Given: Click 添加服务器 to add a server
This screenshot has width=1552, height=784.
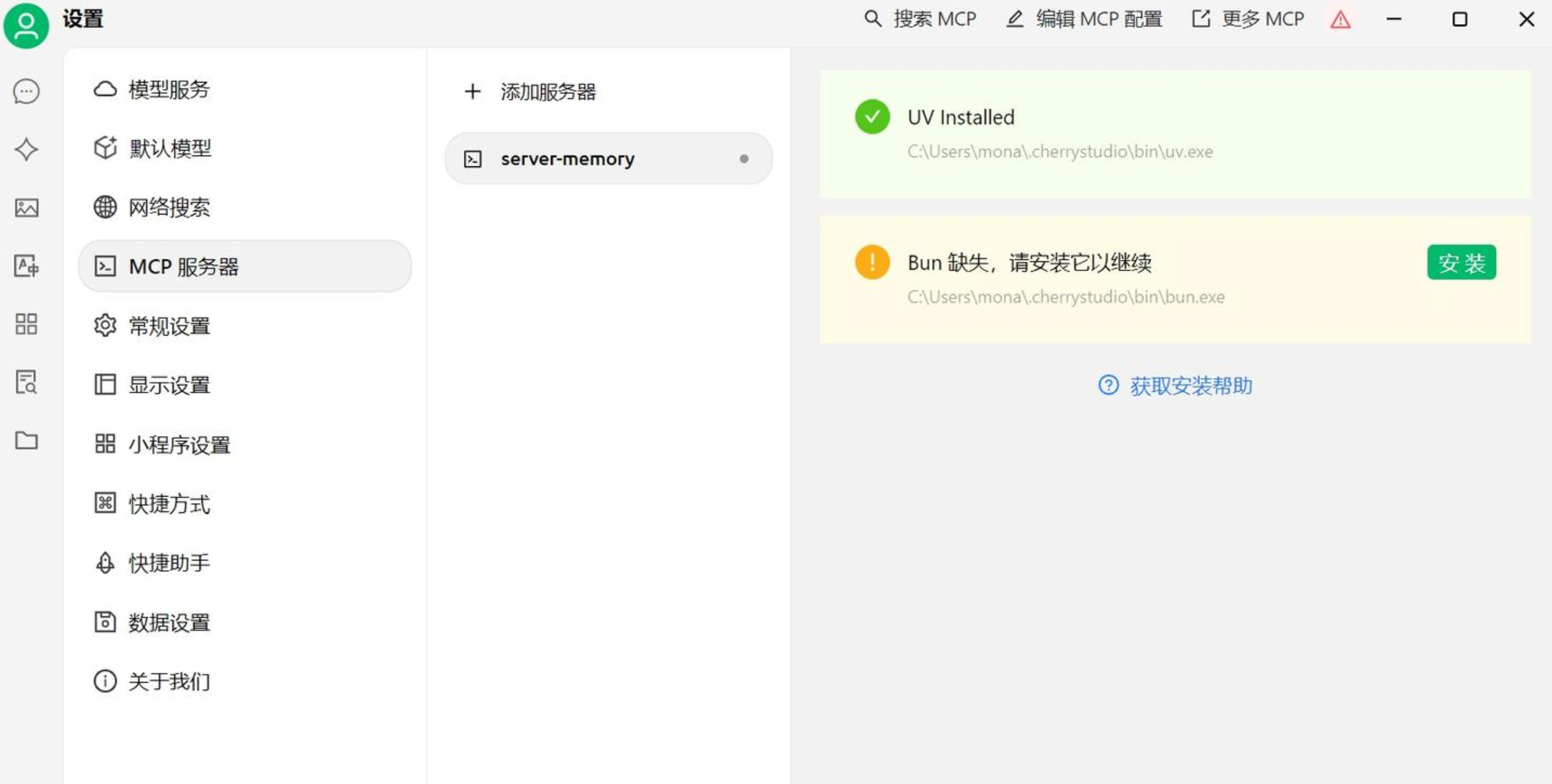Looking at the screenshot, I should 530,92.
